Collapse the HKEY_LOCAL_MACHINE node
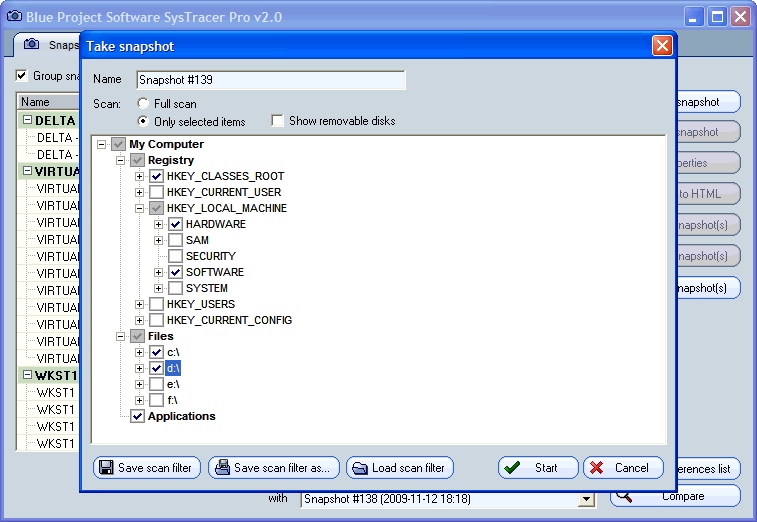The image size is (757, 522). pyautogui.click(x=140, y=208)
